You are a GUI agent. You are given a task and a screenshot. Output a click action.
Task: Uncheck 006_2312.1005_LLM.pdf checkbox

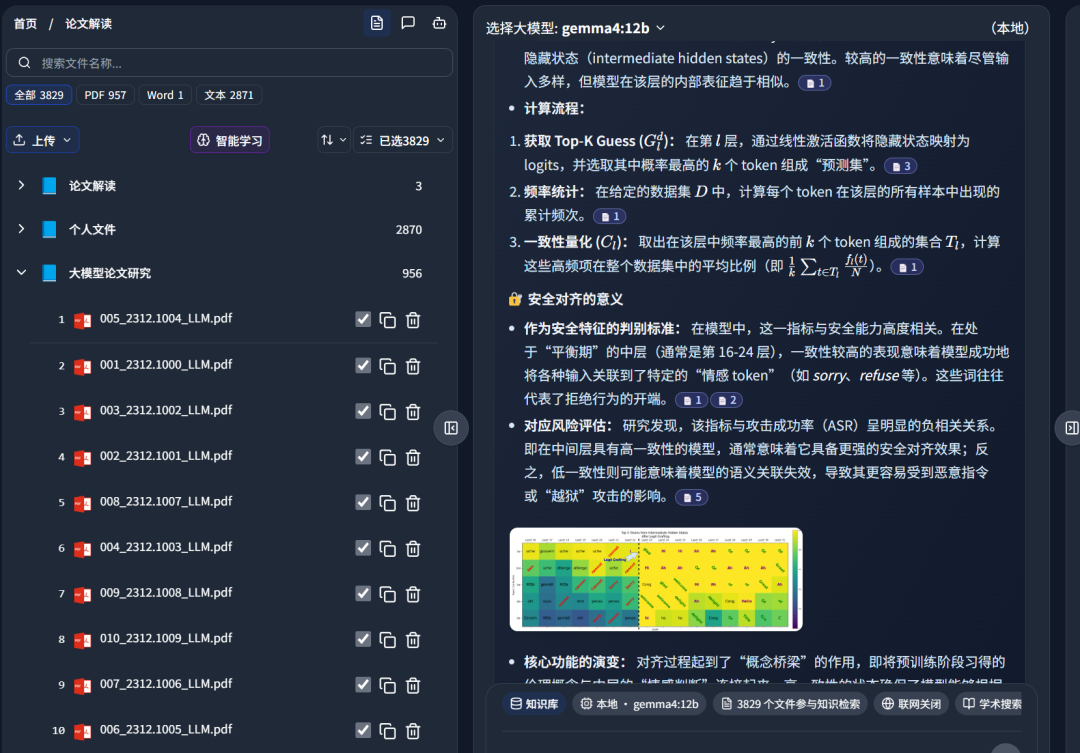coord(363,730)
